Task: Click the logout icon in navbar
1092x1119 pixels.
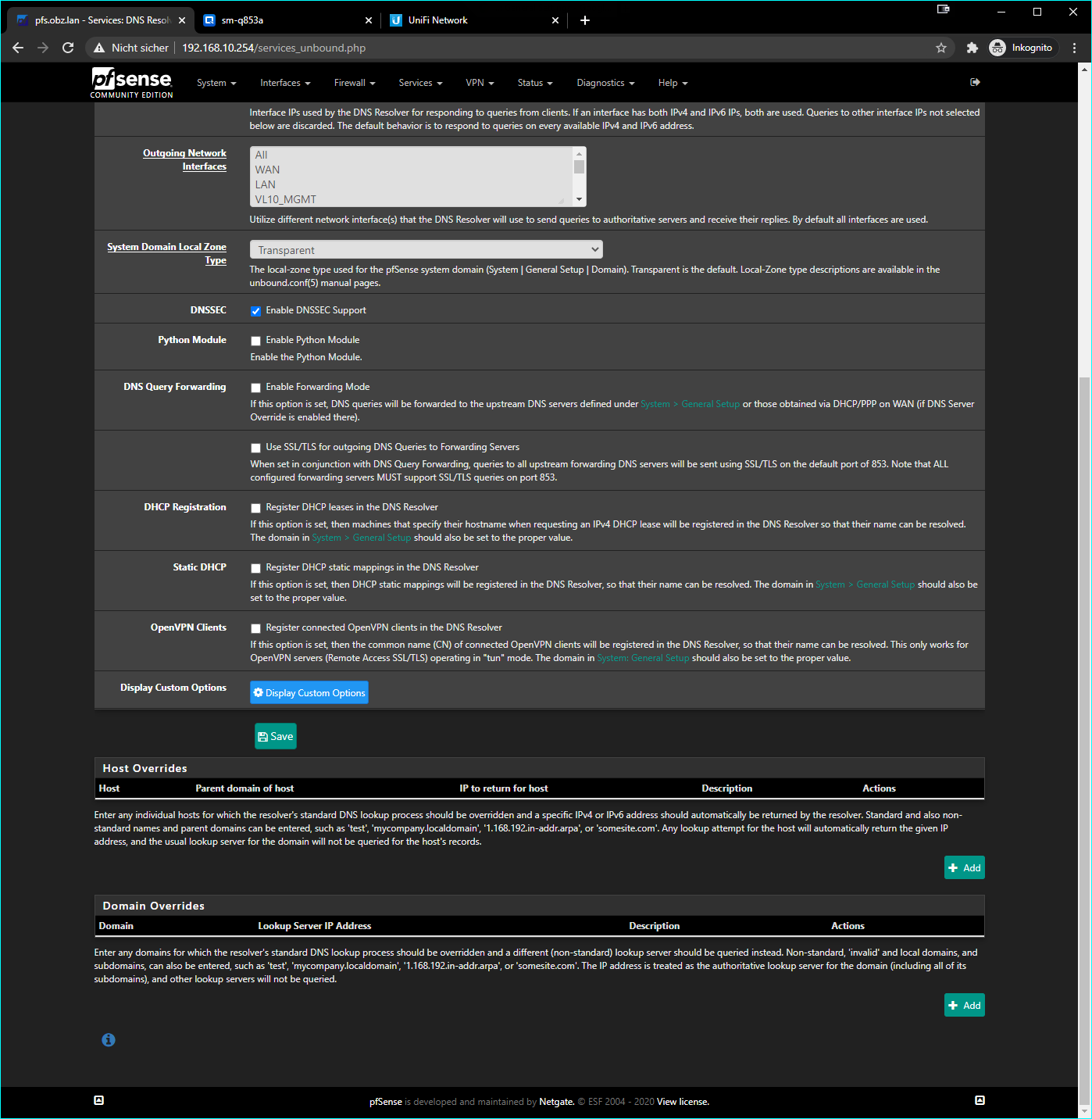Action: [x=975, y=82]
